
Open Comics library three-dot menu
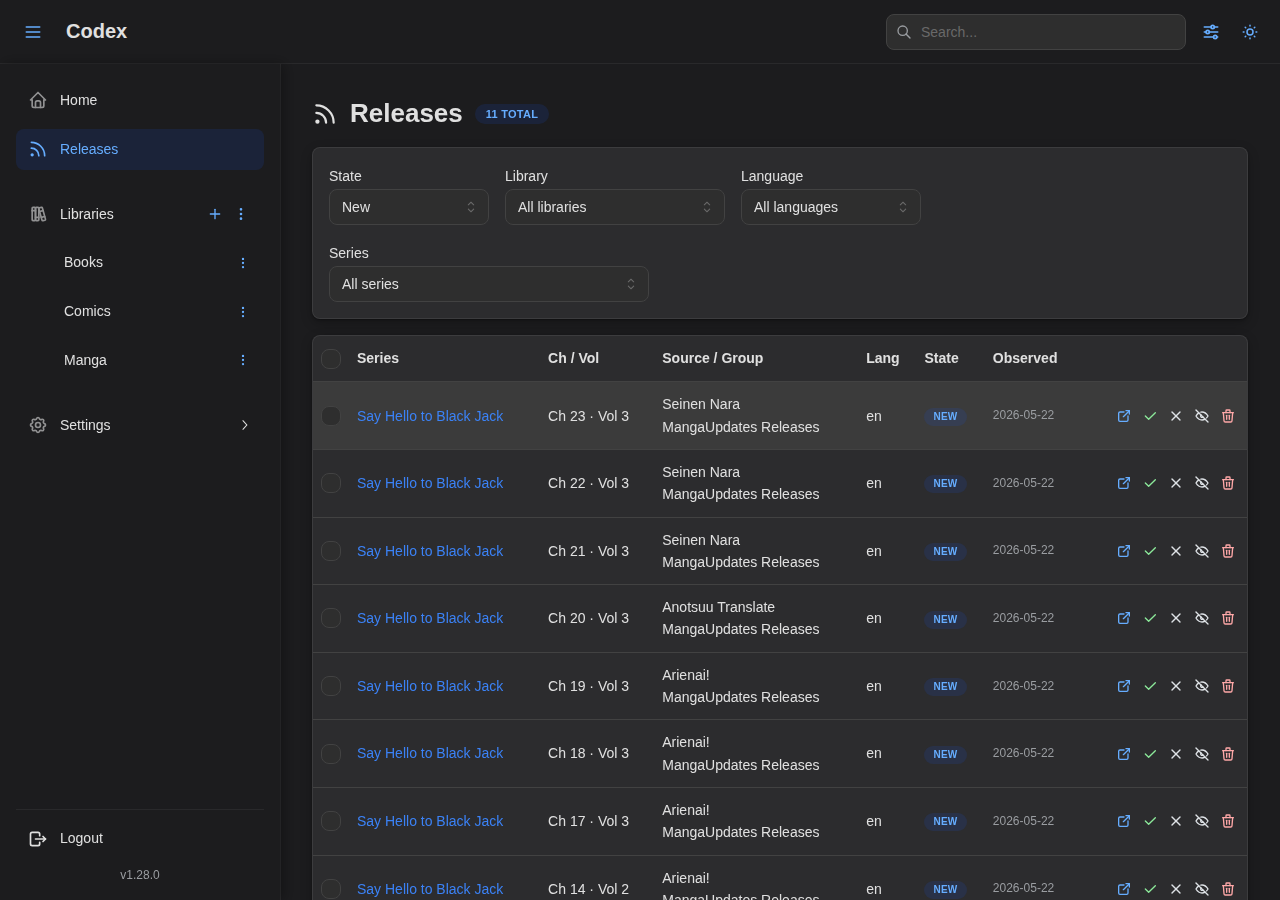click(242, 312)
